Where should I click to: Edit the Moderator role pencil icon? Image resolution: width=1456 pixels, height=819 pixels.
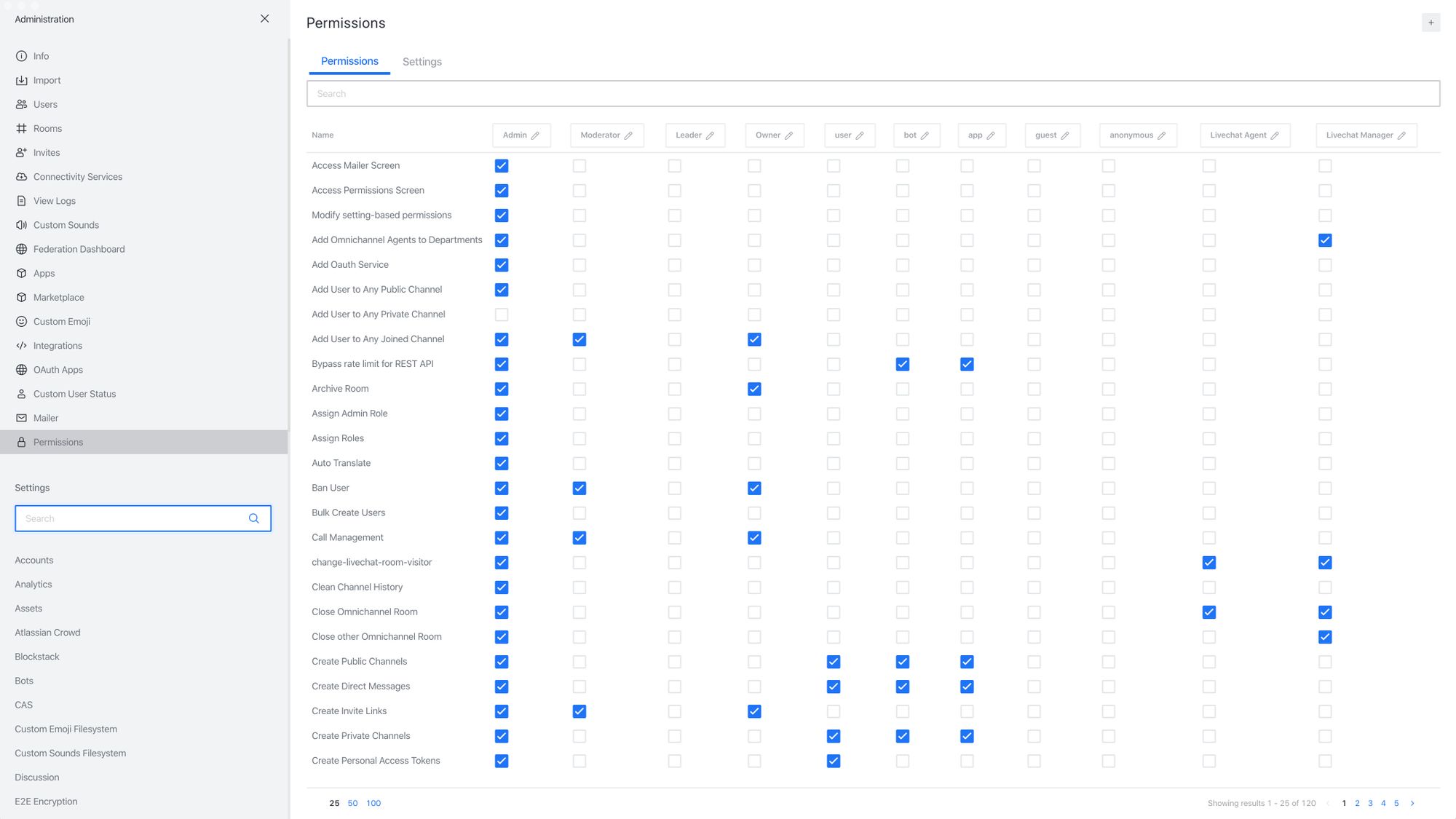coord(628,135)
